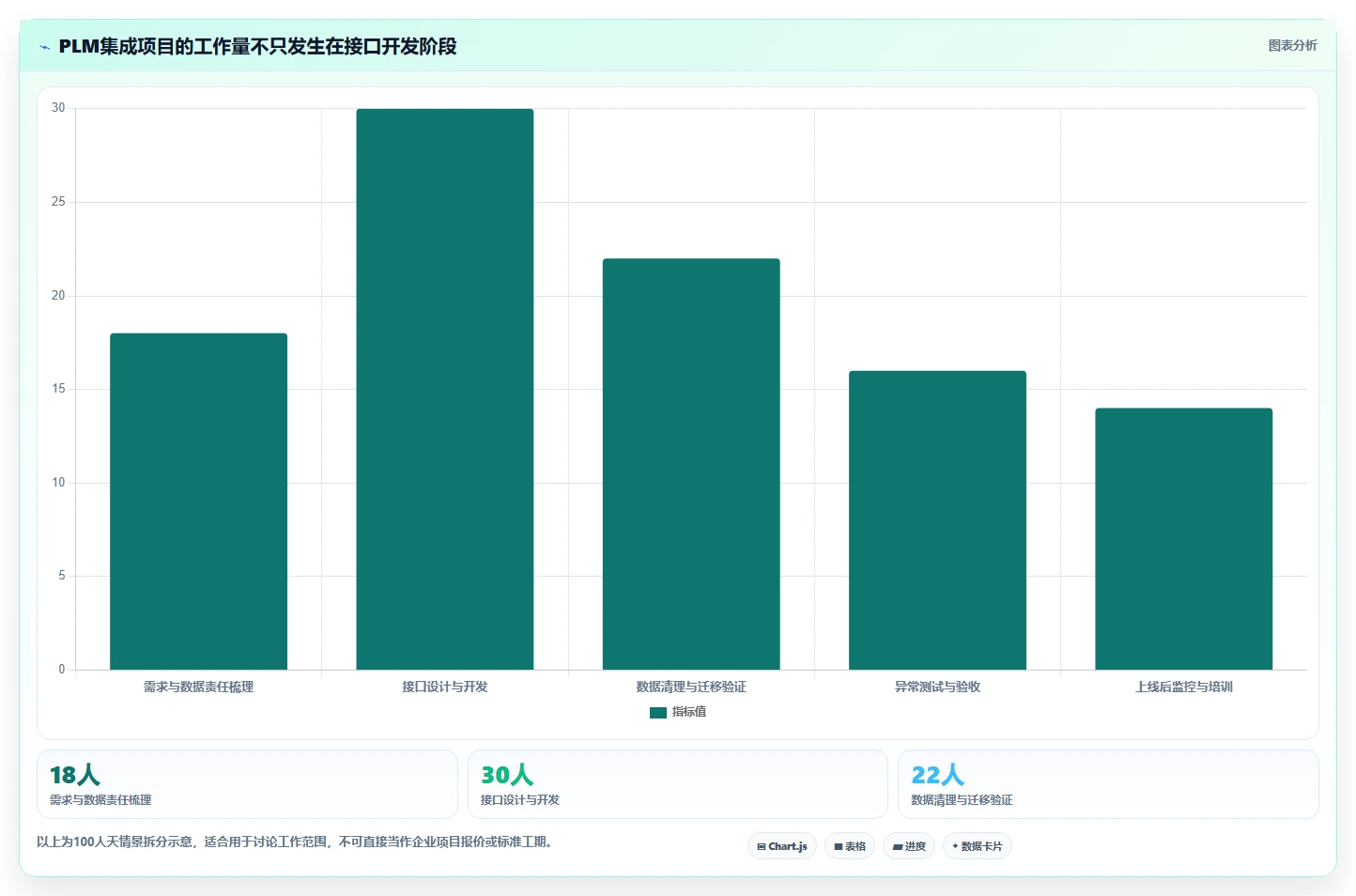1356x896 pixels.
Task: Click the footnote starting 以上为100人天情景拆分示意
Action: click(x=297, y=842)
